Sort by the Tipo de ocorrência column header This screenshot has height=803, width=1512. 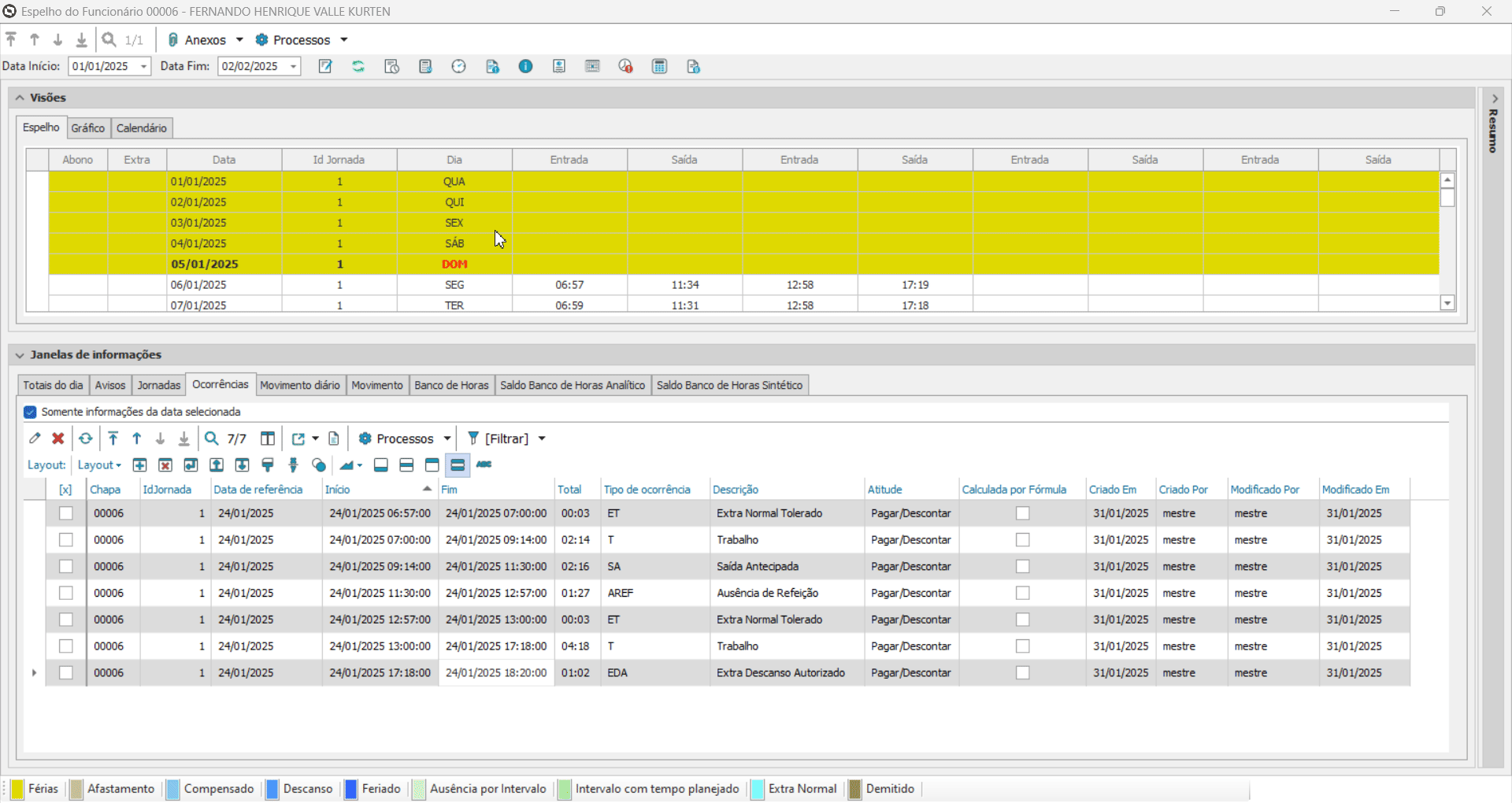coord(655,490)
